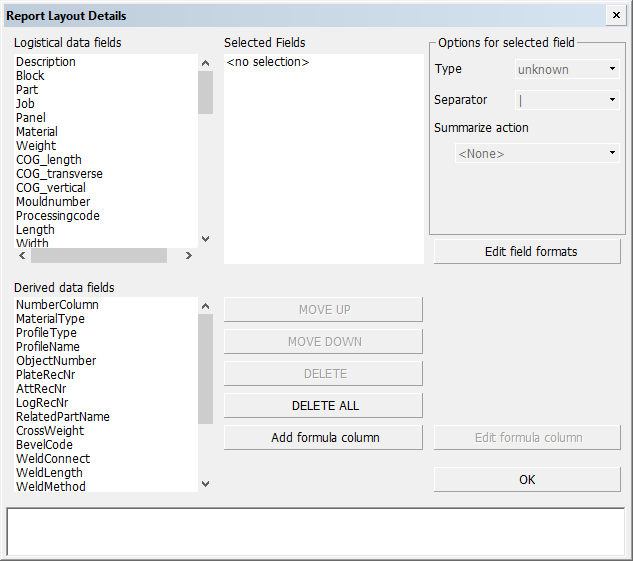The width and height of the screenshot is (633, 561).
Task: Select NumberColumn in Derived data fields
Action: click(57, 305)
